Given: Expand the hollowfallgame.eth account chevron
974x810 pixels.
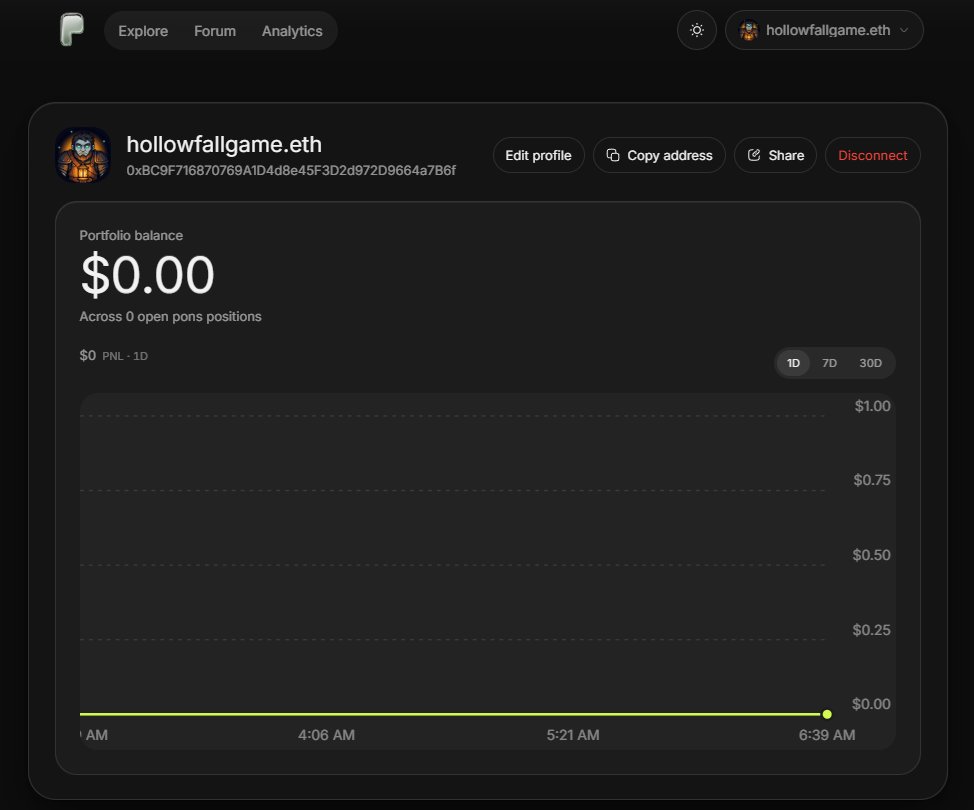Looking at the screenshot, I should (904, 30).
